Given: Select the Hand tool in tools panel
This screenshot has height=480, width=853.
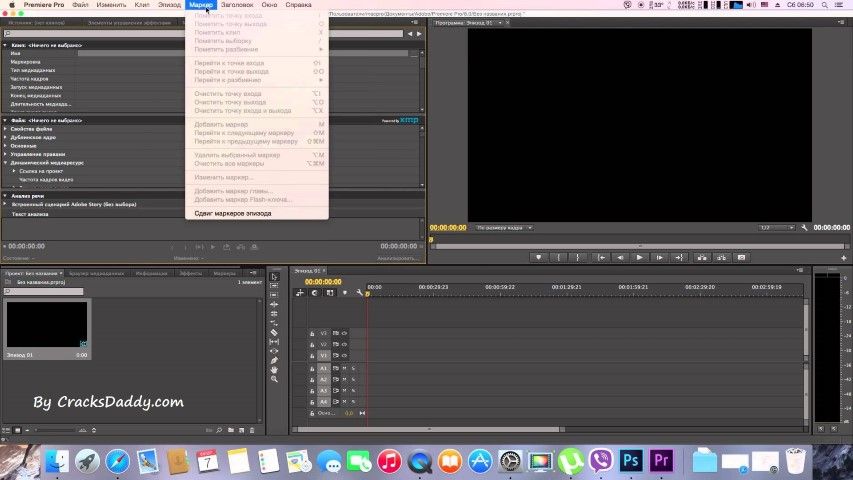Looking at the screenshot, I should 274,370.
